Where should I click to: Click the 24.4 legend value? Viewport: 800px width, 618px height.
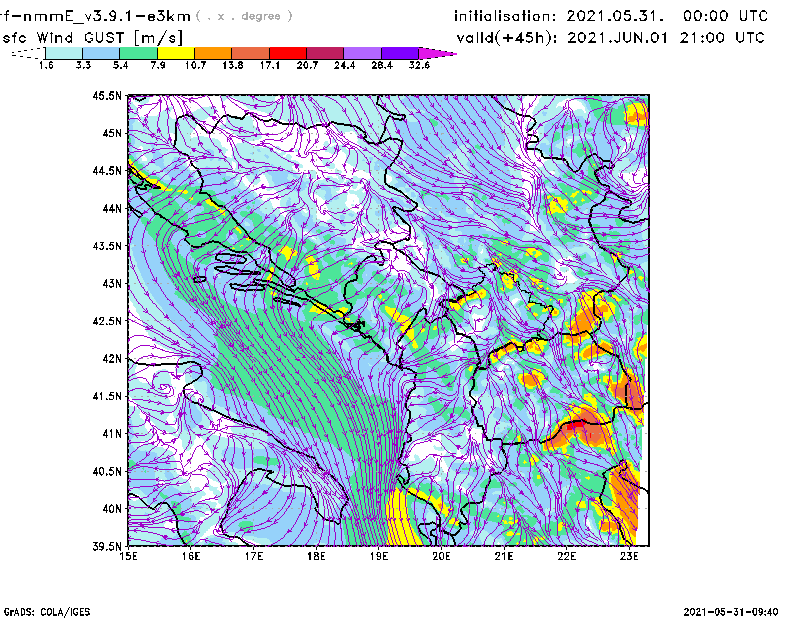tap(344, 65)
